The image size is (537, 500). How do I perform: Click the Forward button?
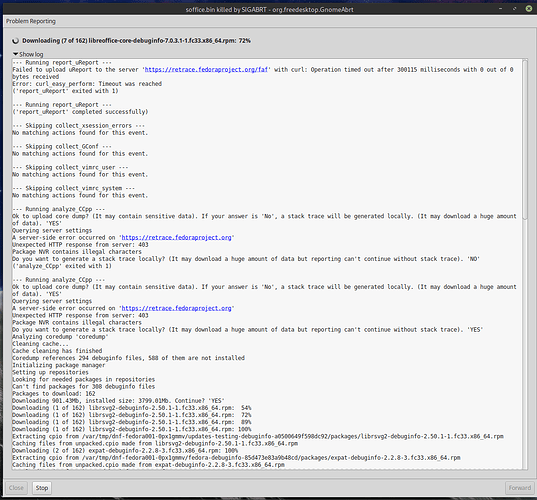520,488
